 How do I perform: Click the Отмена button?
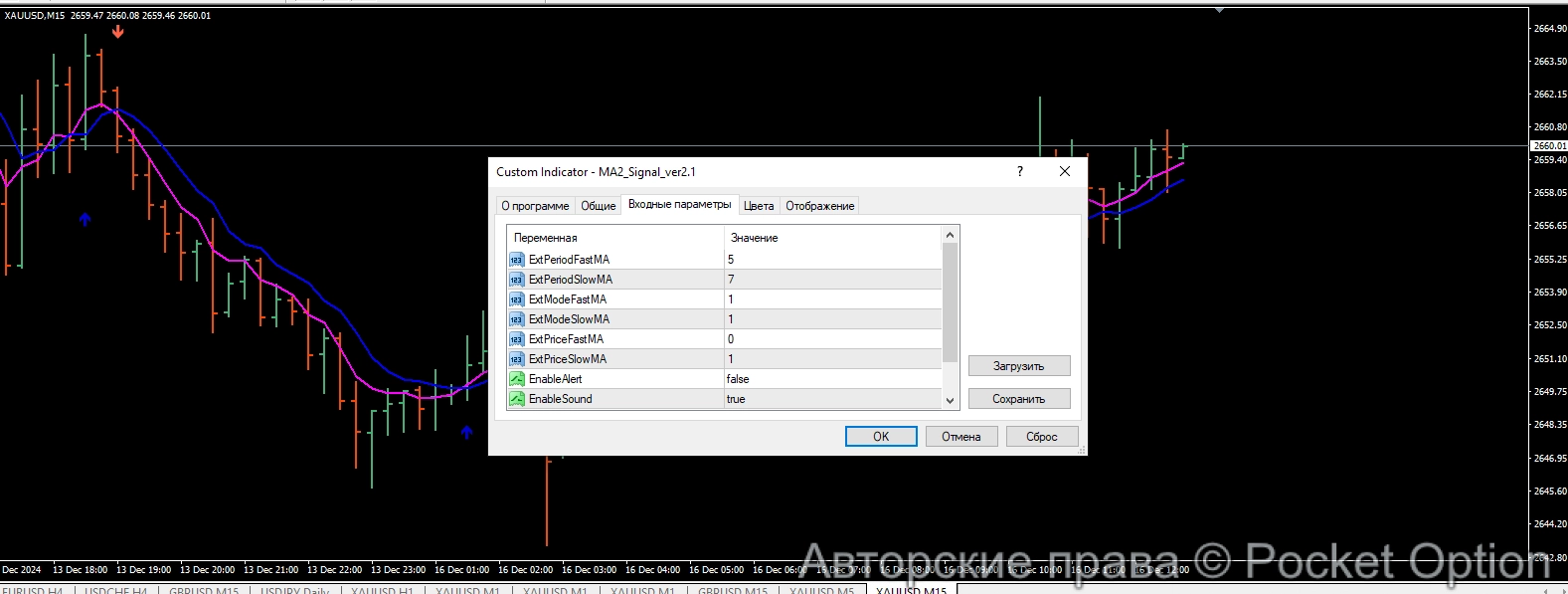(961, 437)
